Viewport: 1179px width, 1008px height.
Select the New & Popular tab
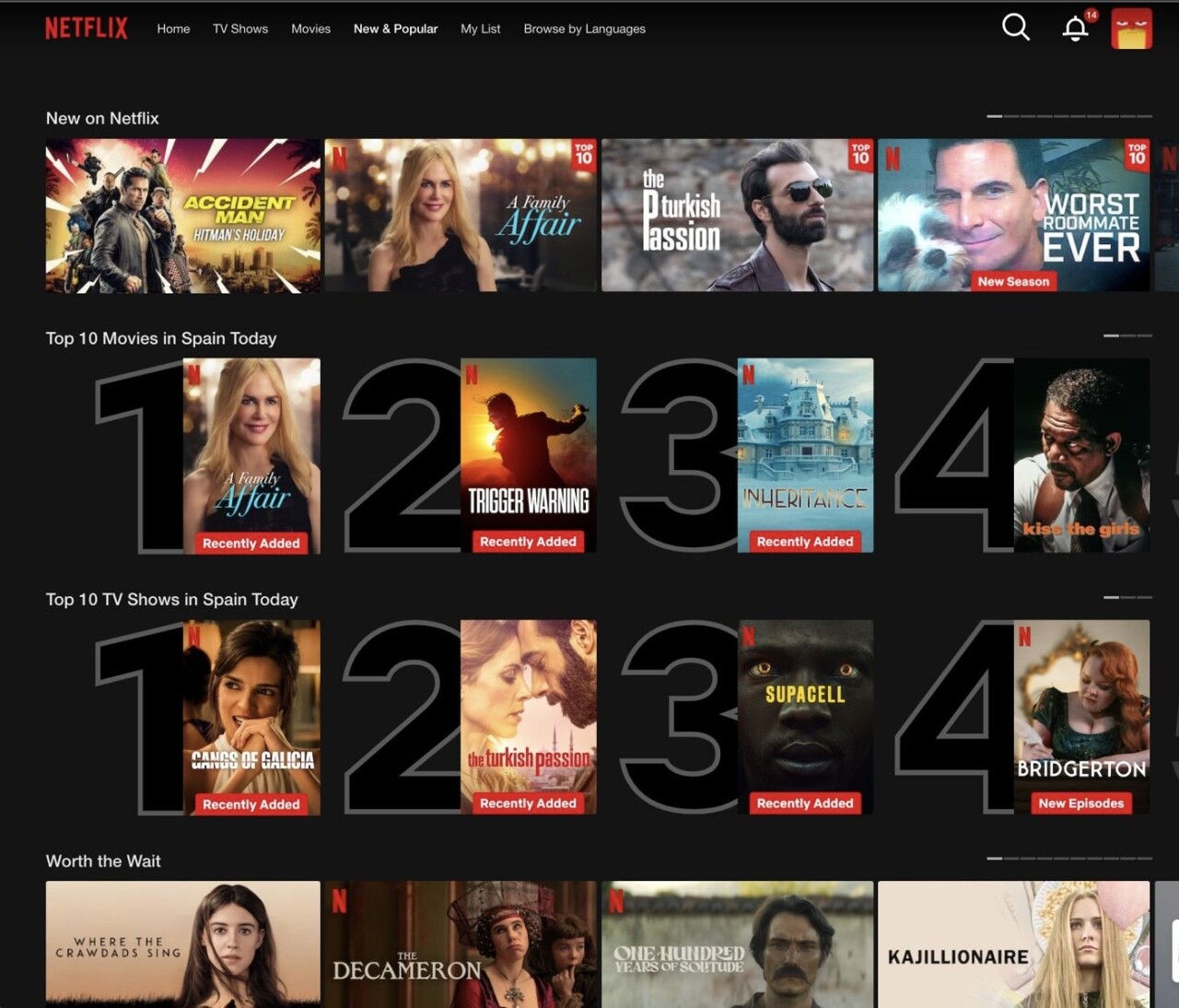pyautogui.click(x=395, y=29)
